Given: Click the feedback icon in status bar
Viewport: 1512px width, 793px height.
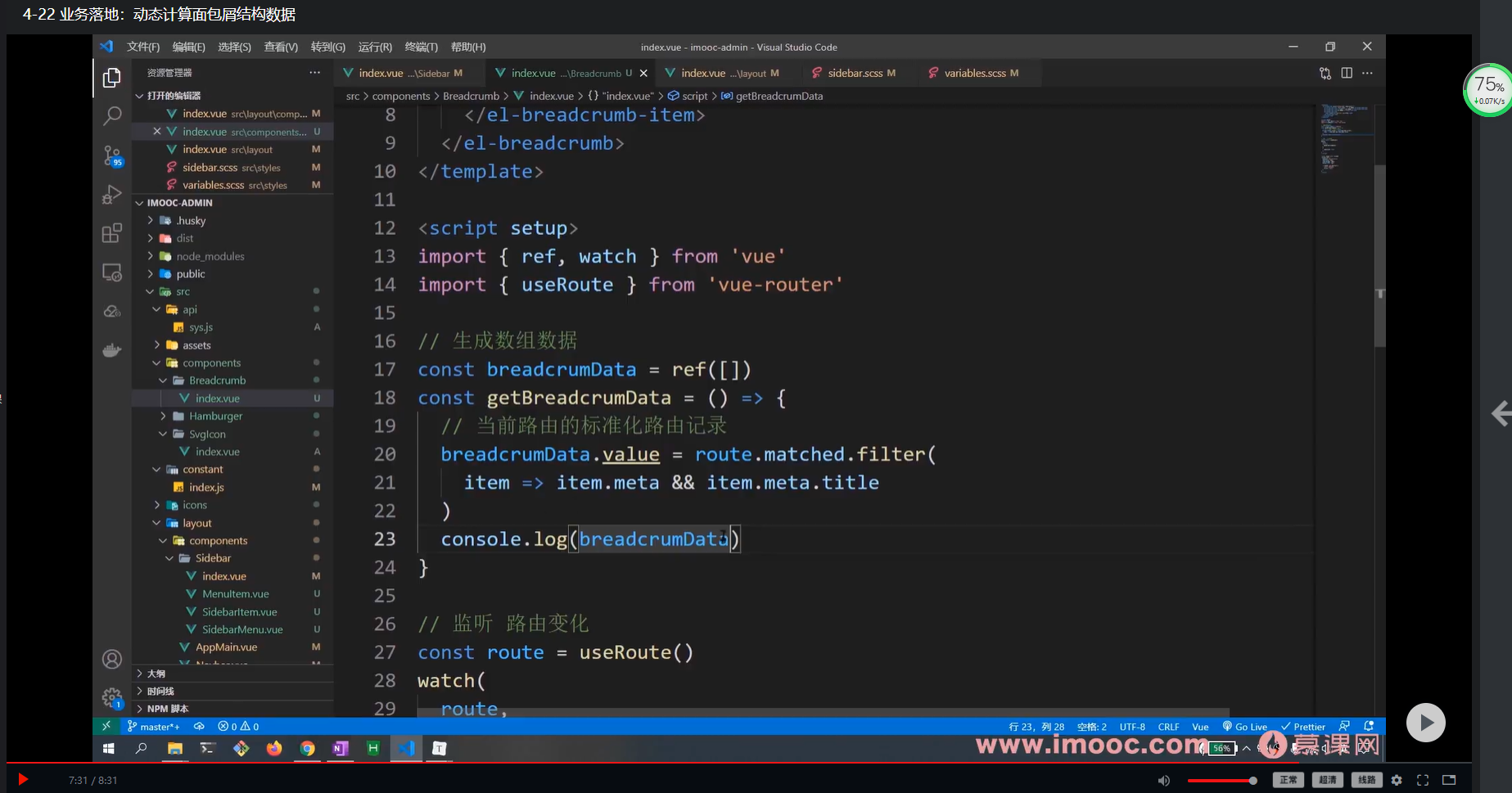Looking at the screenshot, I should click(1344, 726).
